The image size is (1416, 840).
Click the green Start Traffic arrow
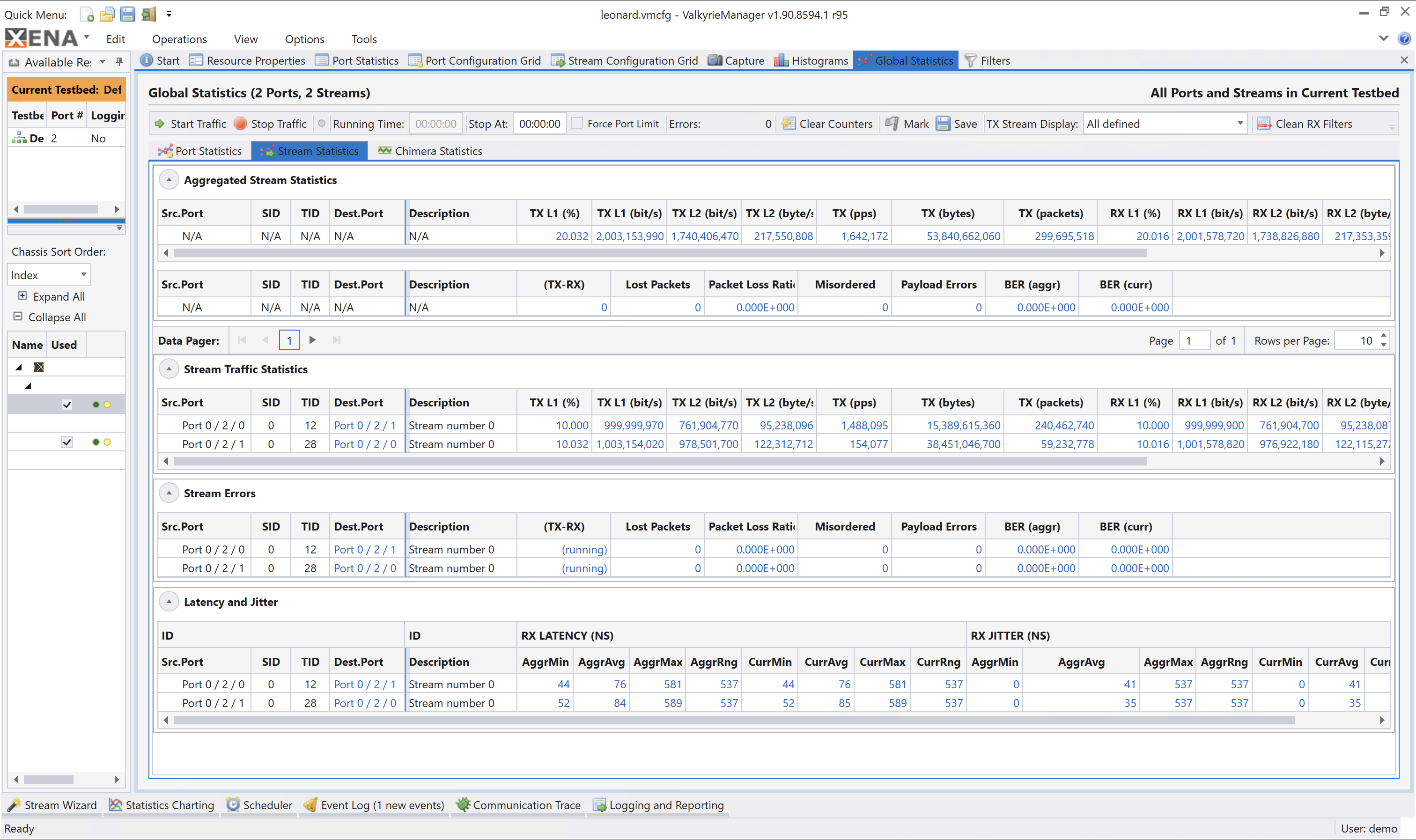pos(160,124)
